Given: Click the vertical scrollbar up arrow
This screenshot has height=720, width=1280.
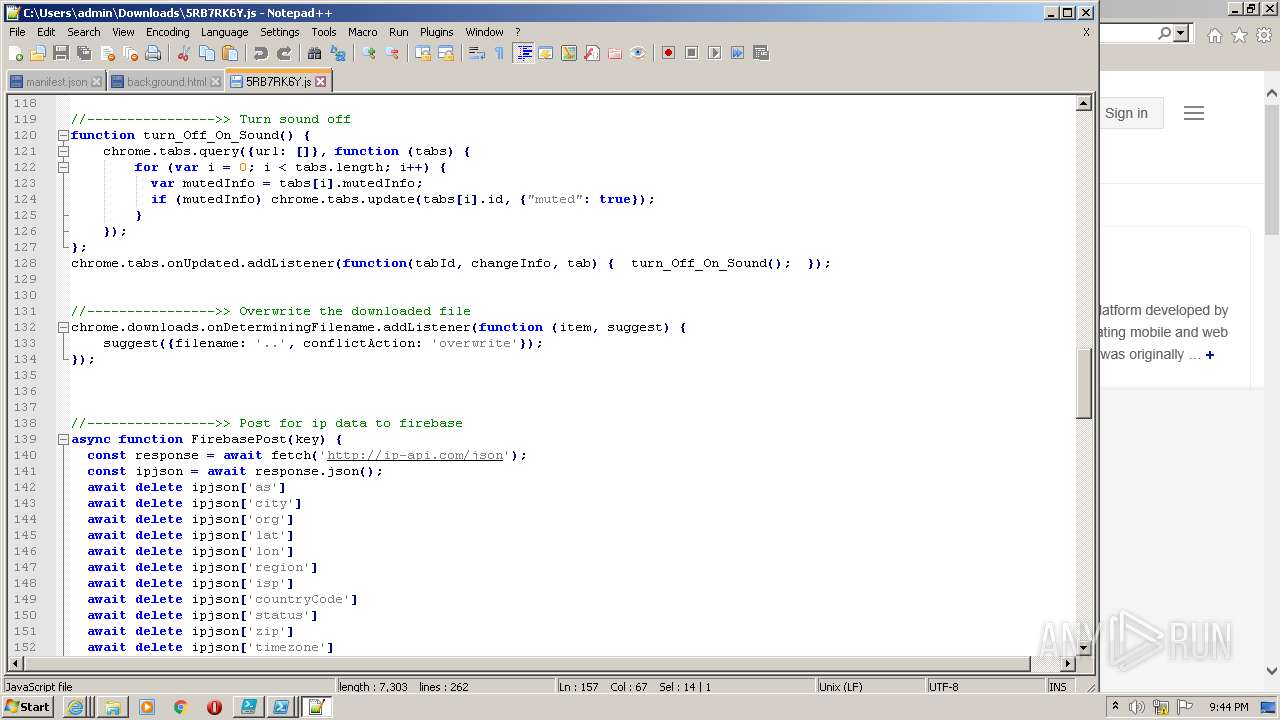Looking at the screenshot, I should tap(1083, 103).
